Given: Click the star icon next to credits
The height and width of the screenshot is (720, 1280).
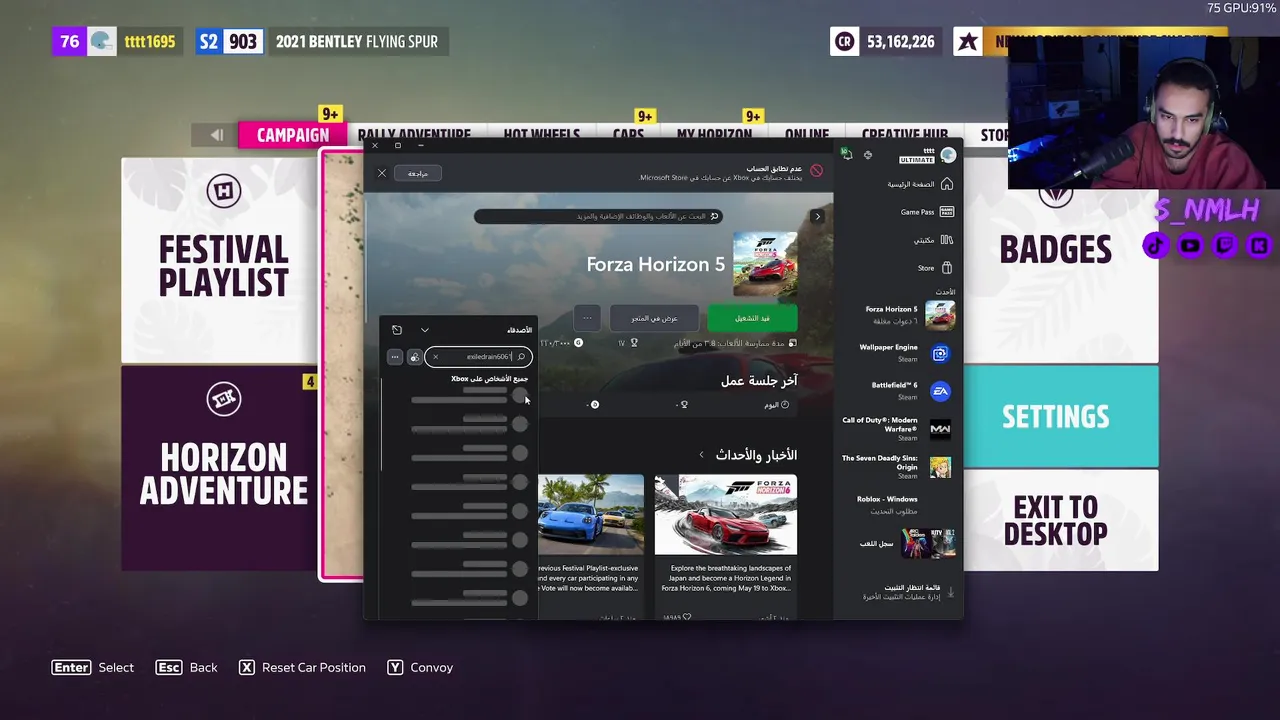Looking at the screenshot, I should click(x=967, y=42).
